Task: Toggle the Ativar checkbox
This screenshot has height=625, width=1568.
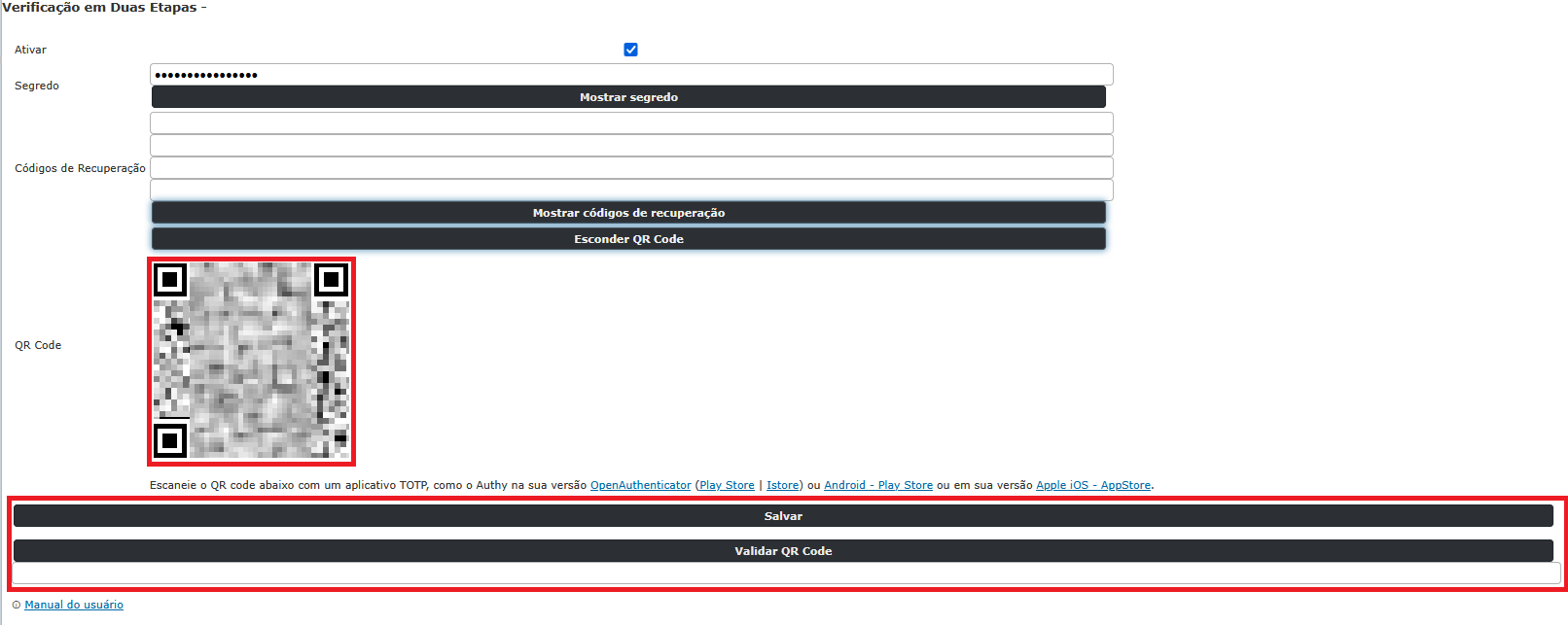Action: tap(630, 50)
